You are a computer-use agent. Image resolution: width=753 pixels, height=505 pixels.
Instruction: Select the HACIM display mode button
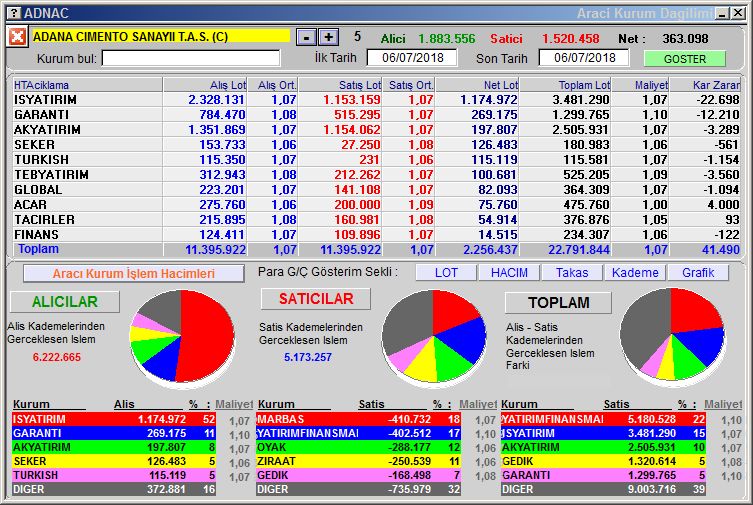[509, 273]
